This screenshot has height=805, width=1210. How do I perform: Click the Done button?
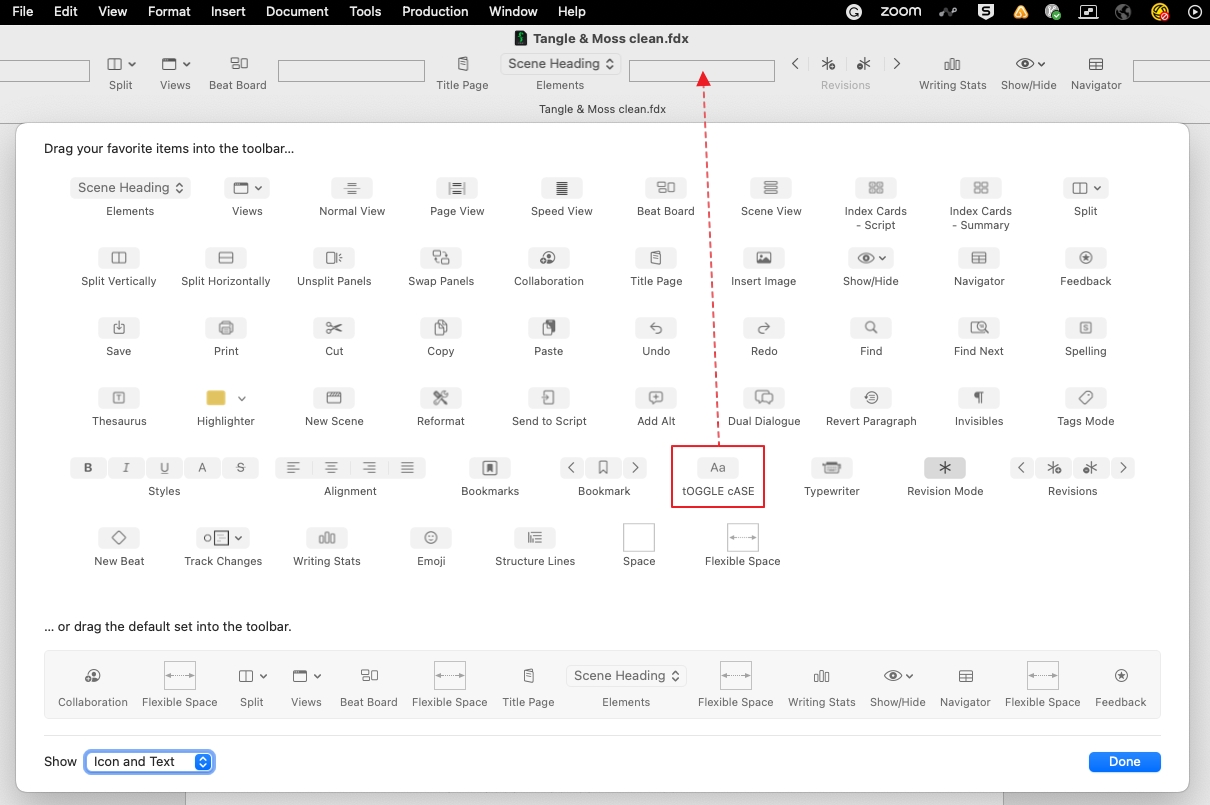(1124, 762)
